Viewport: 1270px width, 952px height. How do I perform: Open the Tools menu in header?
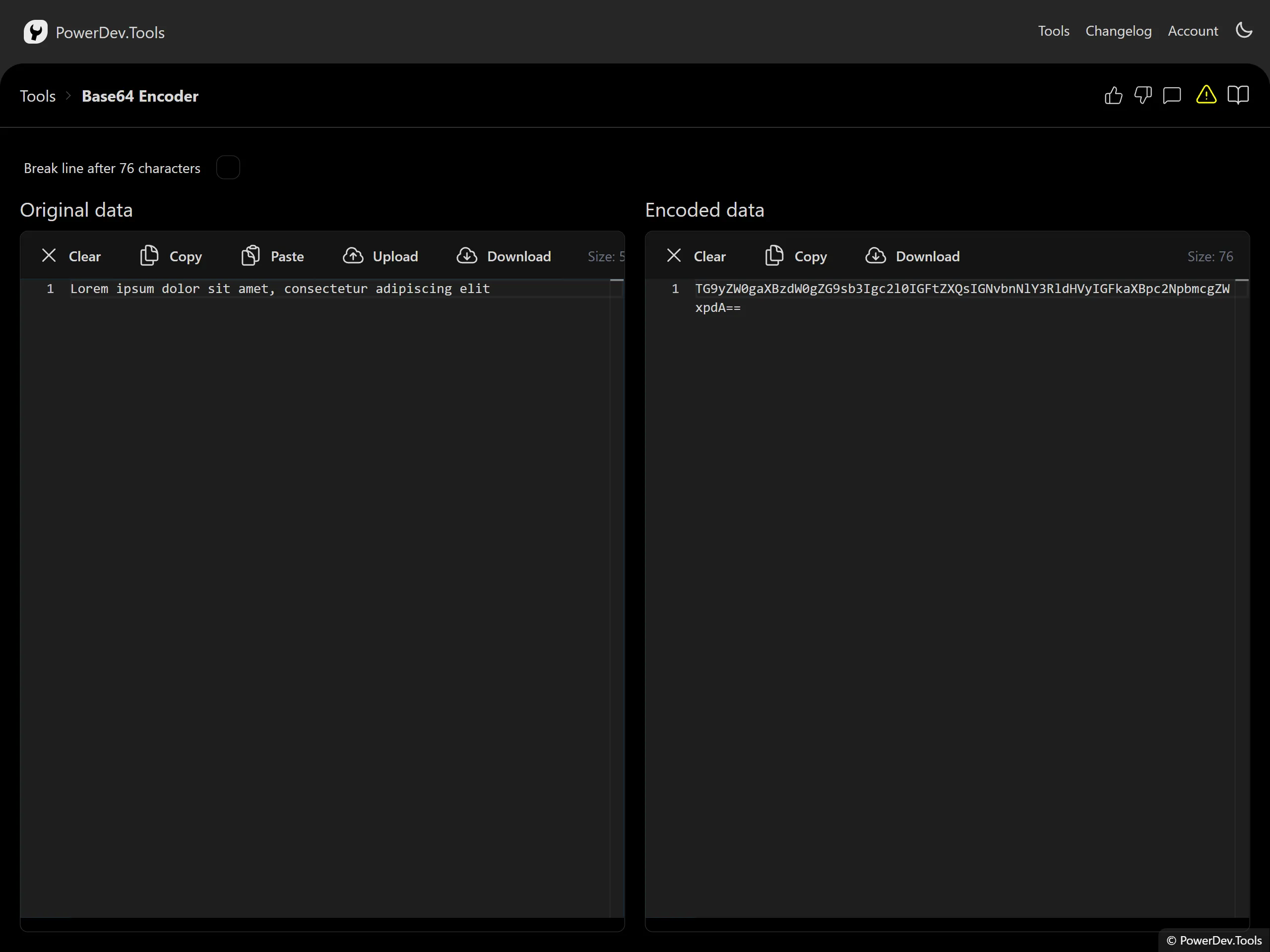pyautogui.click(x=1053, y=31)
